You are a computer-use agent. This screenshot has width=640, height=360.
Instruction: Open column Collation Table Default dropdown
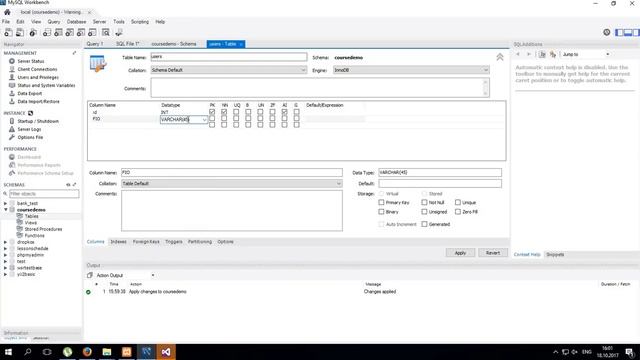pos(232,184)
